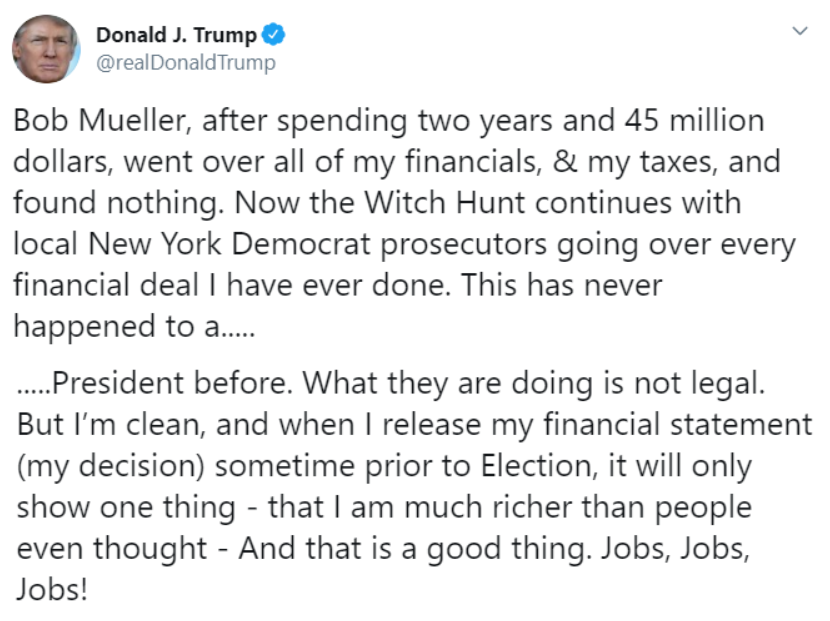The image size is (830, 621).
Task: Open the @realDonaldTrump handle link
Action: (186, 62)
